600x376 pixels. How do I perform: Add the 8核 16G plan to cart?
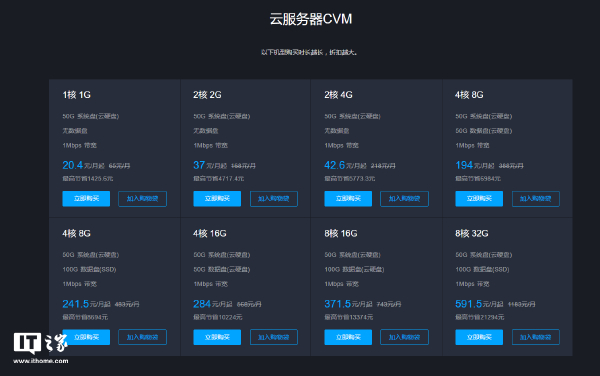[x=404, y=337]
